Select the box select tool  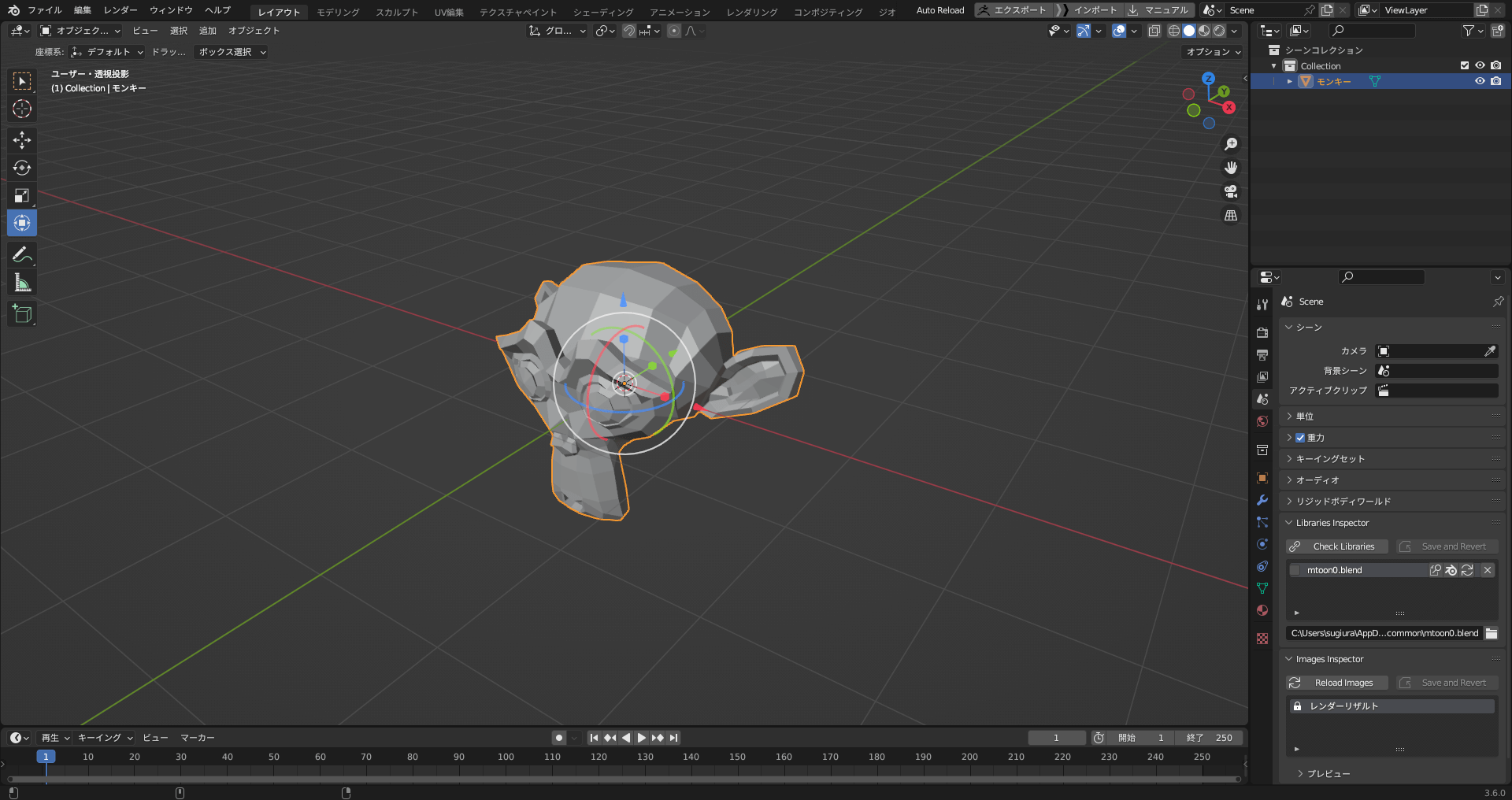click(22, 81)
